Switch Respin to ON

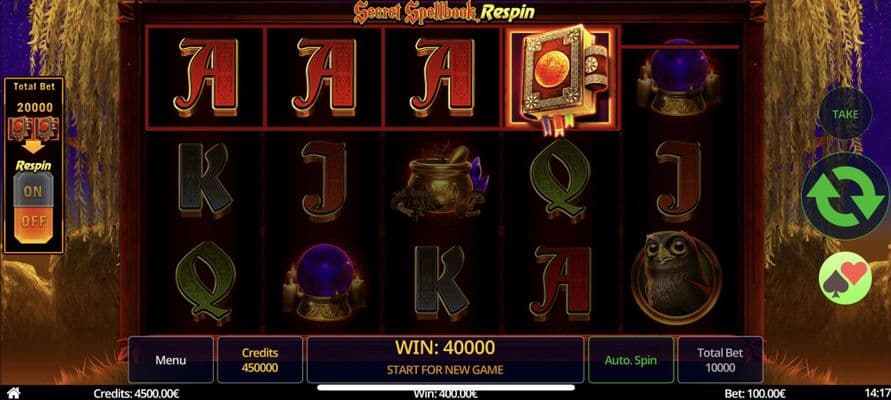[x=34, y=191]
